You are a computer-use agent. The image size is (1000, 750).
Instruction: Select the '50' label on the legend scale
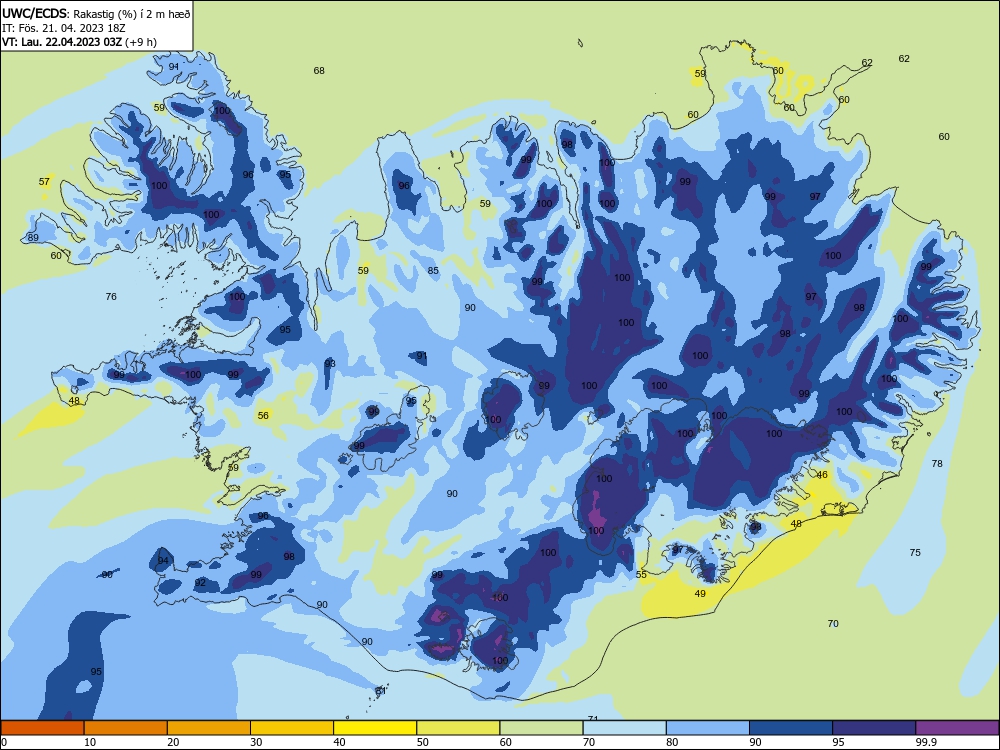[423, 742]
